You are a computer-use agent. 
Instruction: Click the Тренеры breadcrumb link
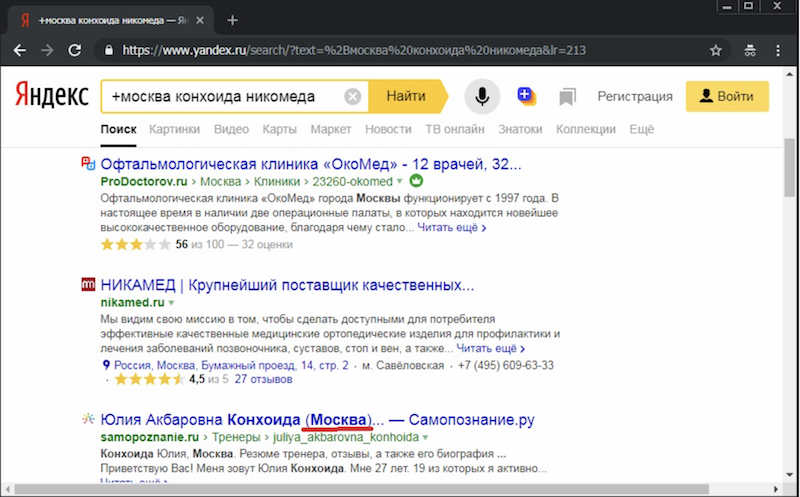236,437
